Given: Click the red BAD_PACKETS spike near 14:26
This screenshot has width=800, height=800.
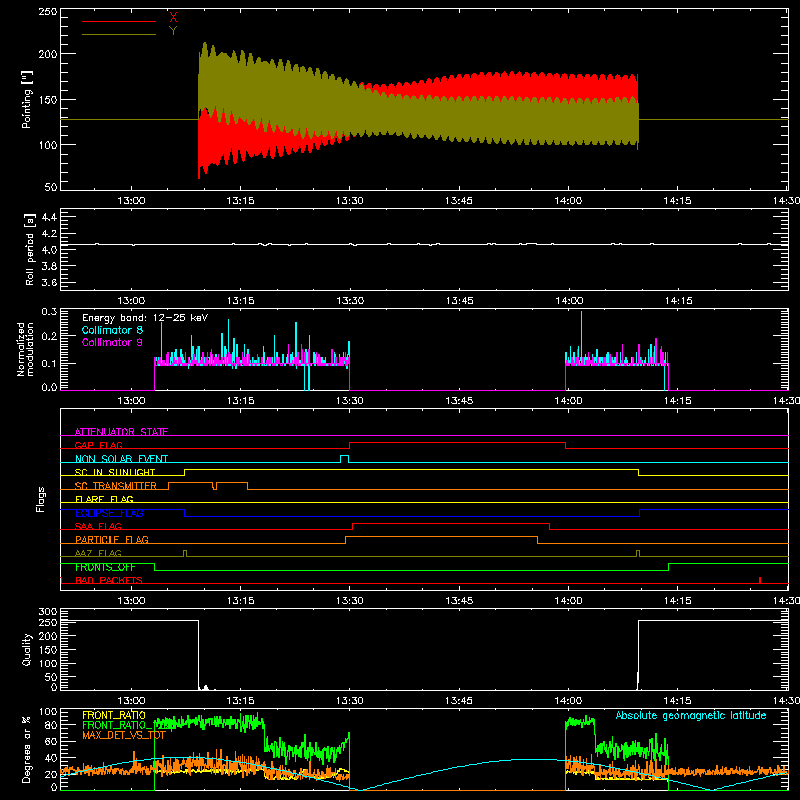Looking at the screenshot, I should pos(760,580).
